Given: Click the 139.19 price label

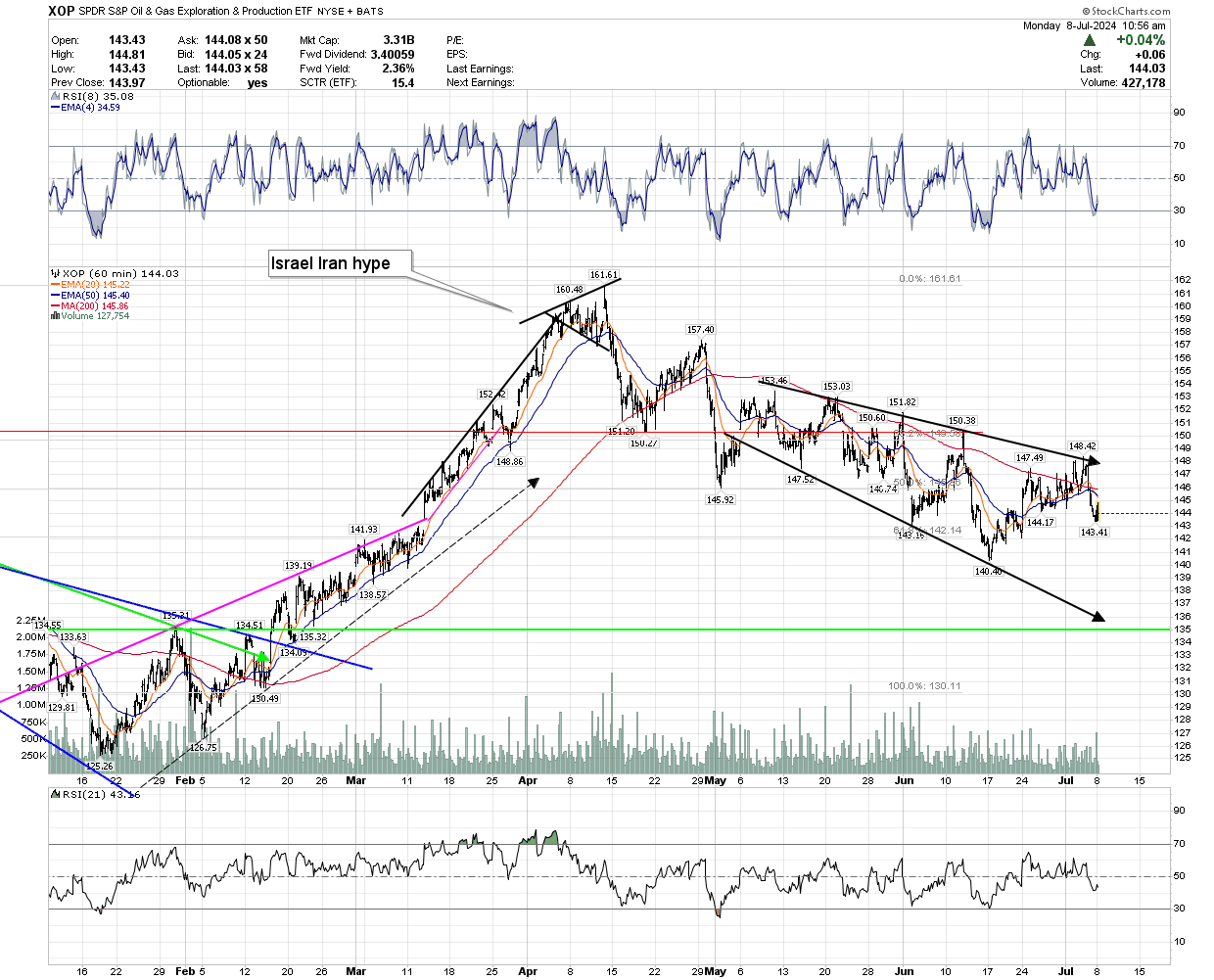Looking at the screenshot, I should pos(299,566).
